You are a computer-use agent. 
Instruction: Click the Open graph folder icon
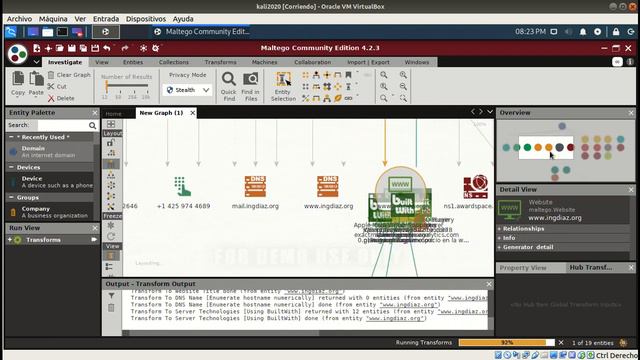click(60, 48)
